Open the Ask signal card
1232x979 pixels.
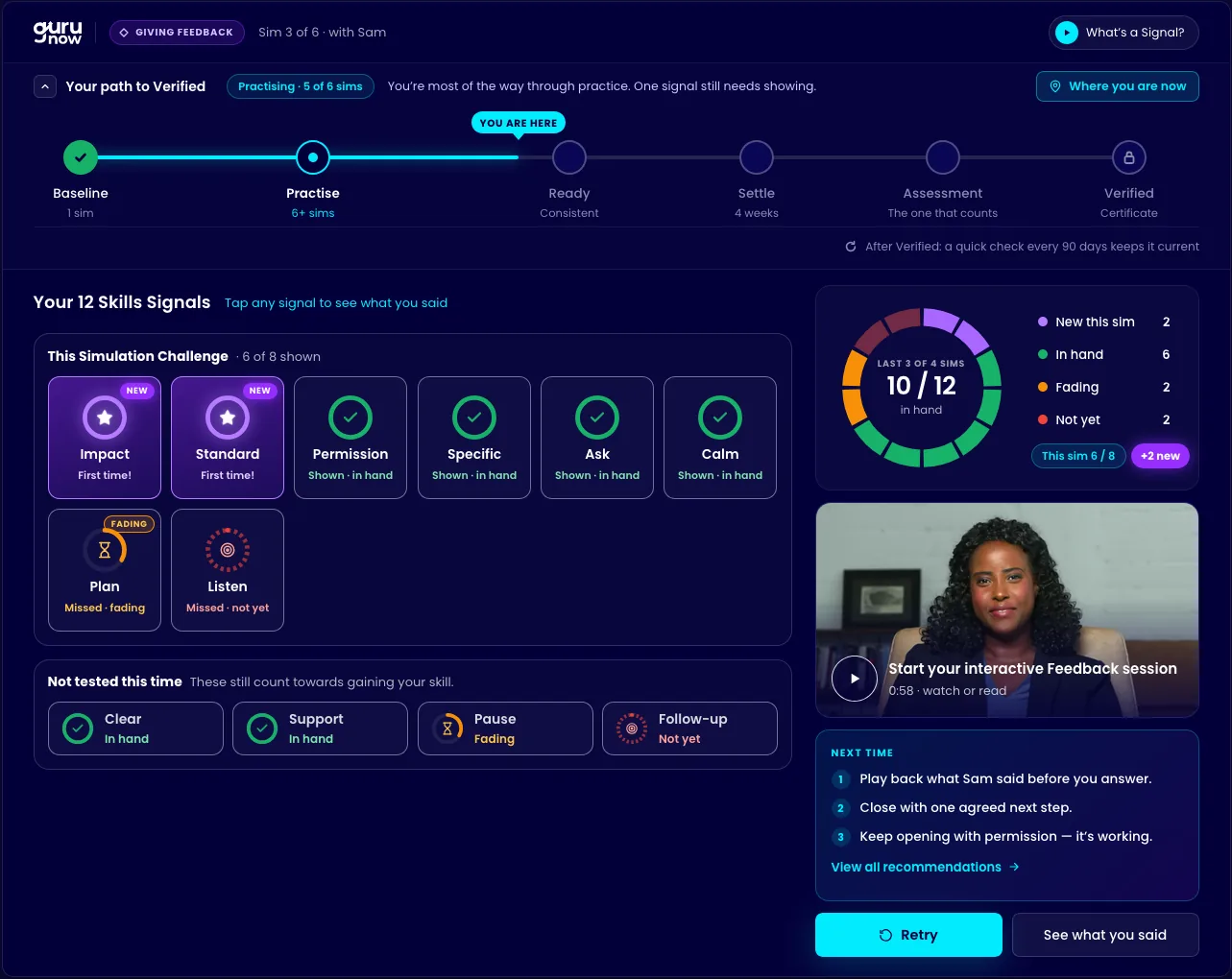click(597, 438)
